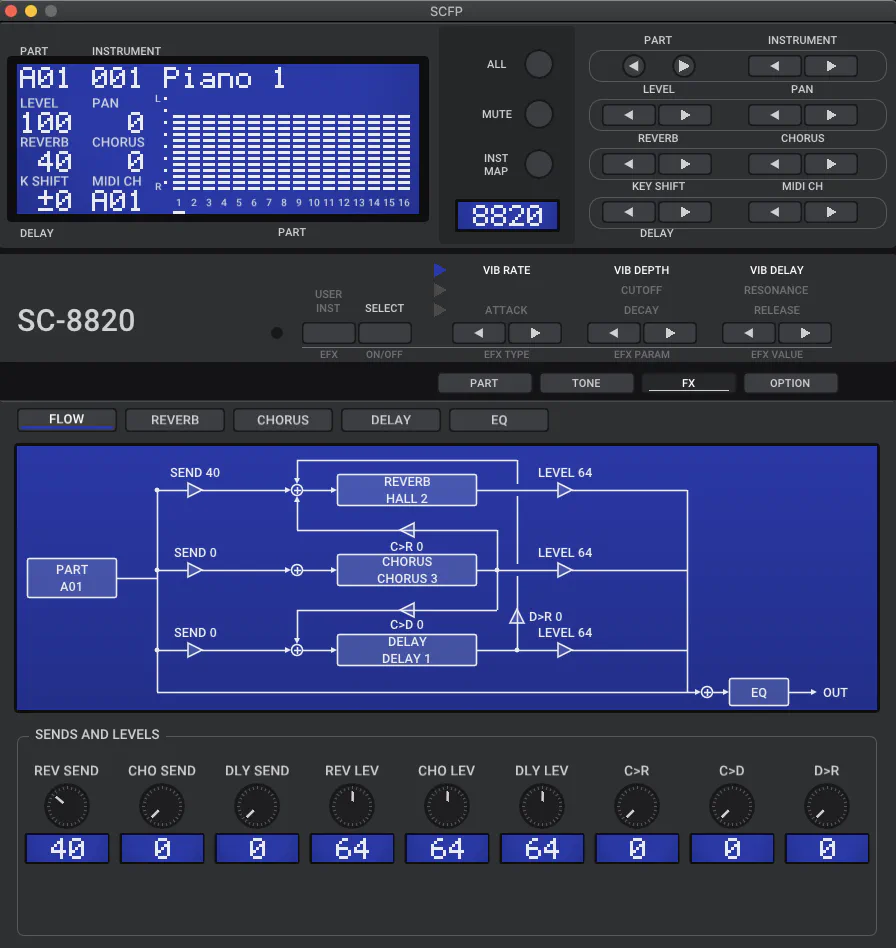Step INSTRUMENT back with its left arrow
Image resolution: width=896 pixels, height=948 pixels.
(x=774, y=66)
